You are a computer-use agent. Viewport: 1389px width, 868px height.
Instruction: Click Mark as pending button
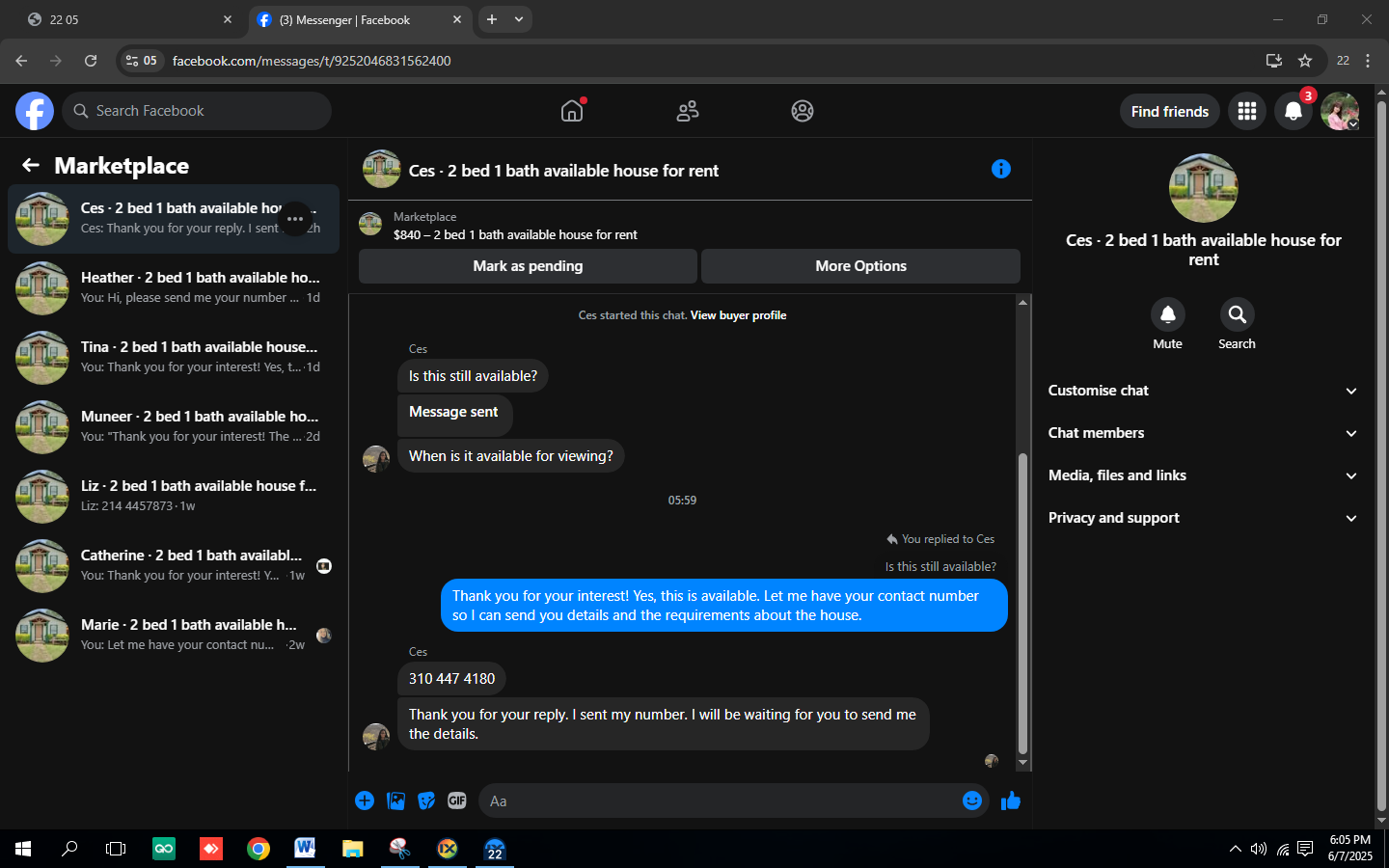click(528, 266)
